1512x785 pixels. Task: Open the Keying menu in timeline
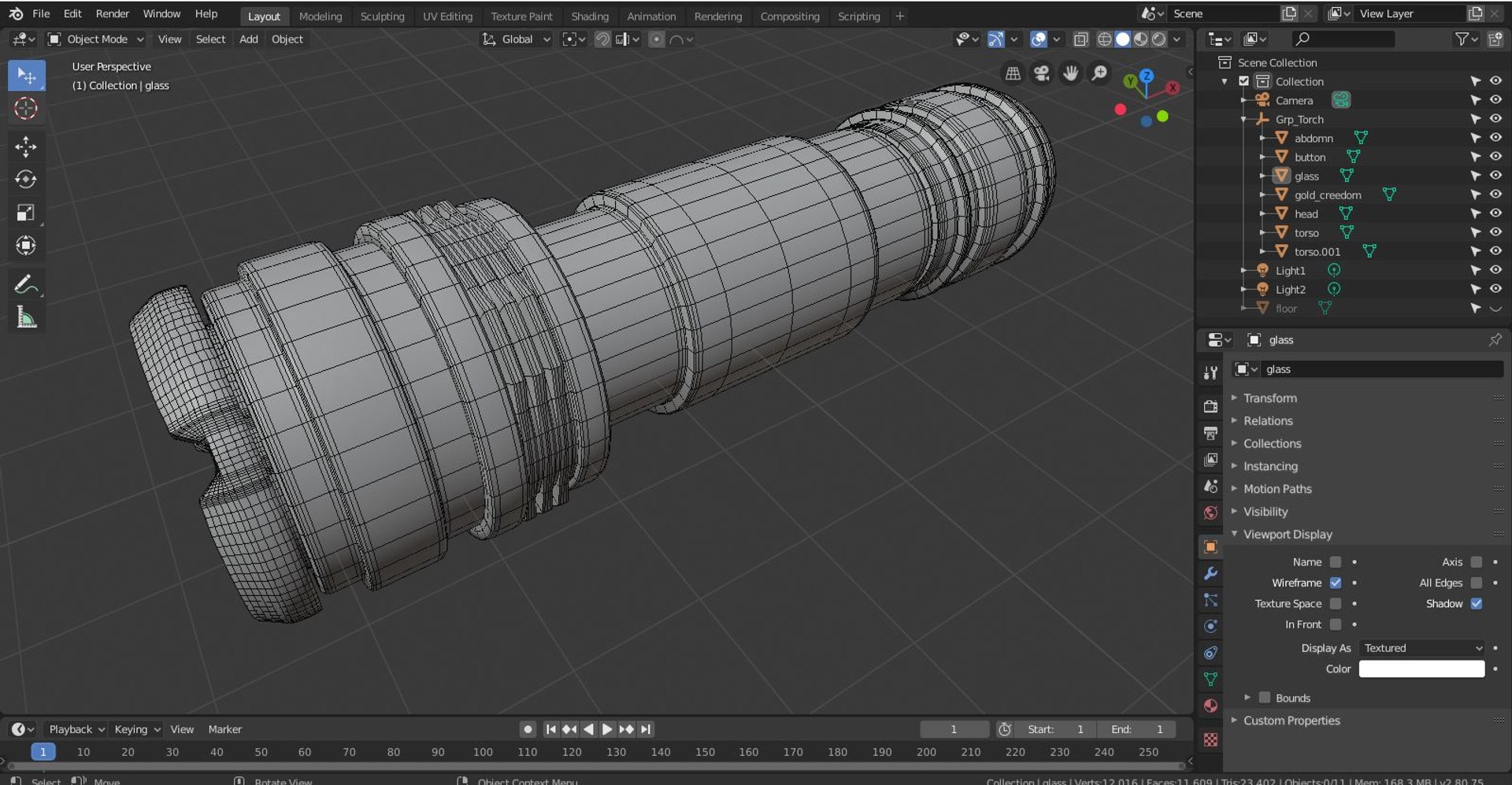[137, 729]
